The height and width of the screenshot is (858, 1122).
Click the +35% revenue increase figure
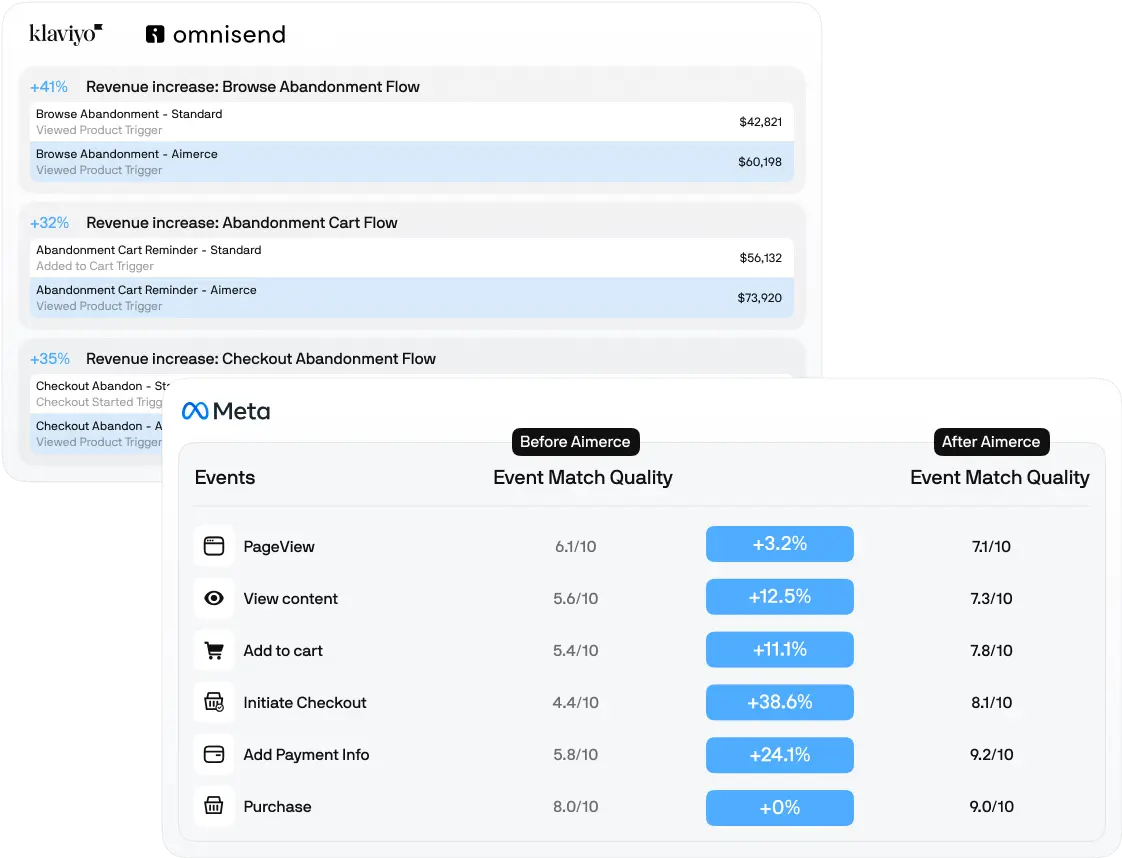click(49, 359)
